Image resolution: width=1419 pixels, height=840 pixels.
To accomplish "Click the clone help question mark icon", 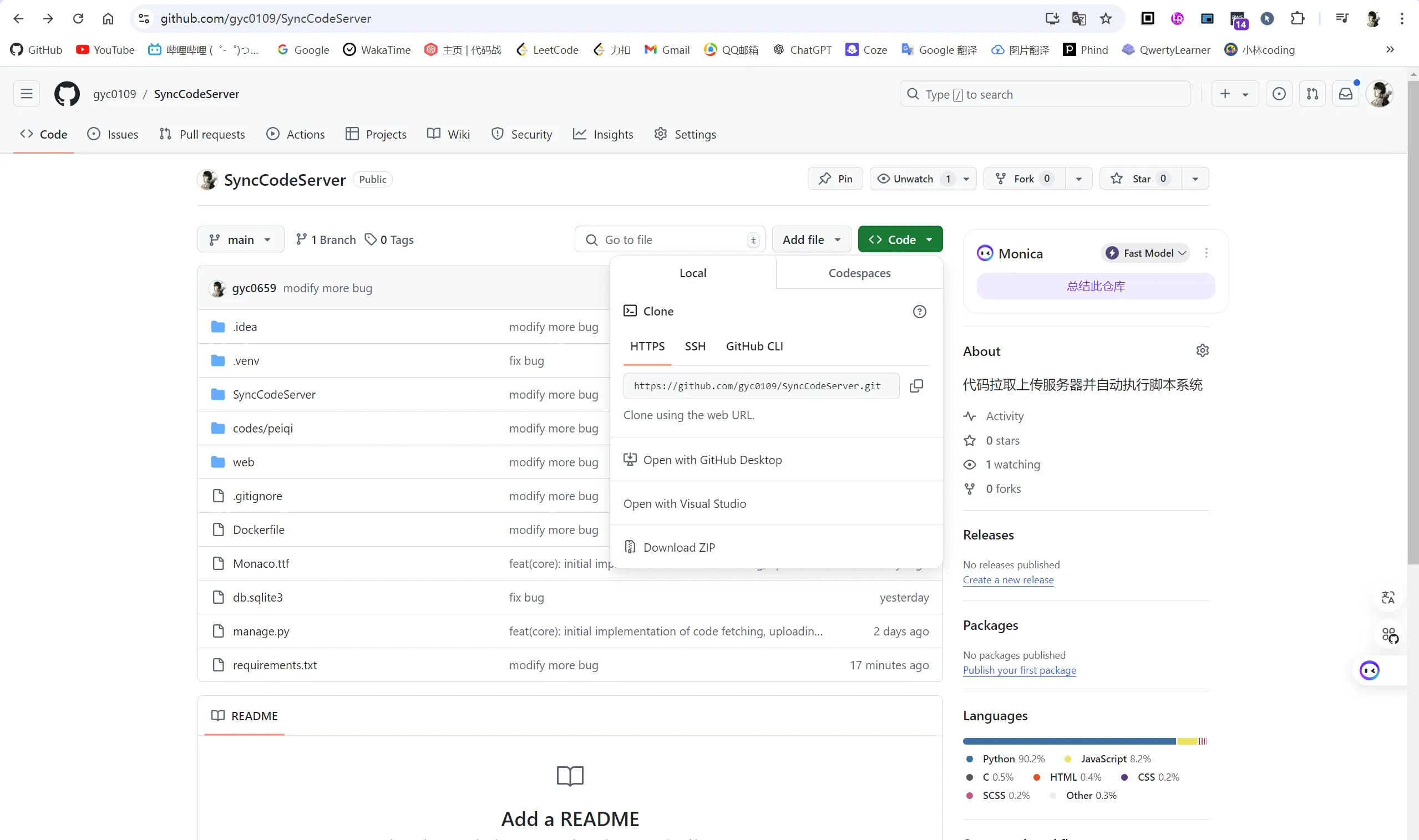I will click(919, 311).
